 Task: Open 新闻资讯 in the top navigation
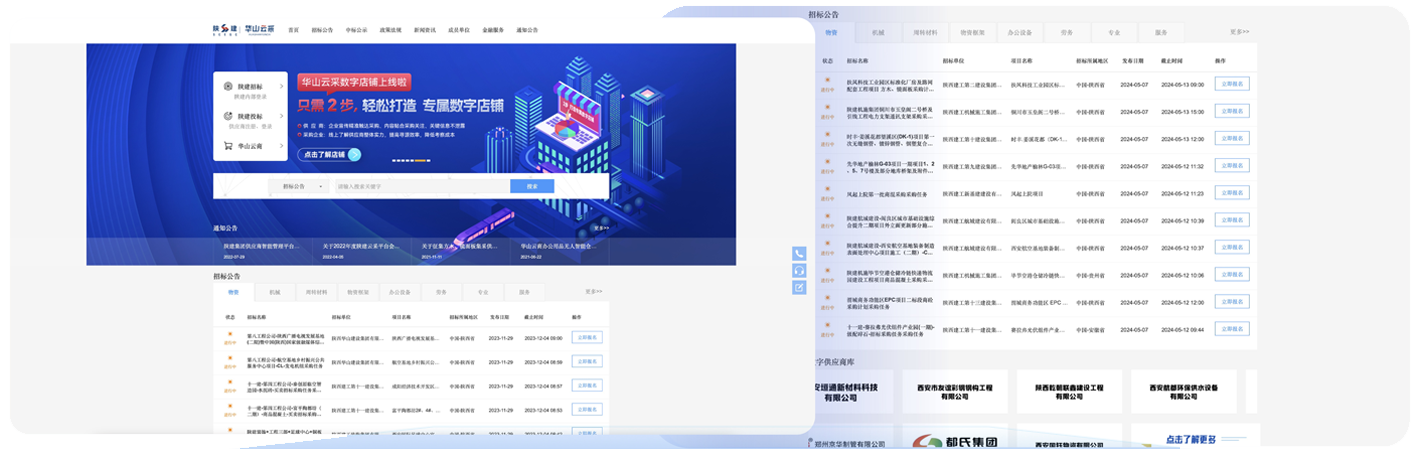(425, 31)
